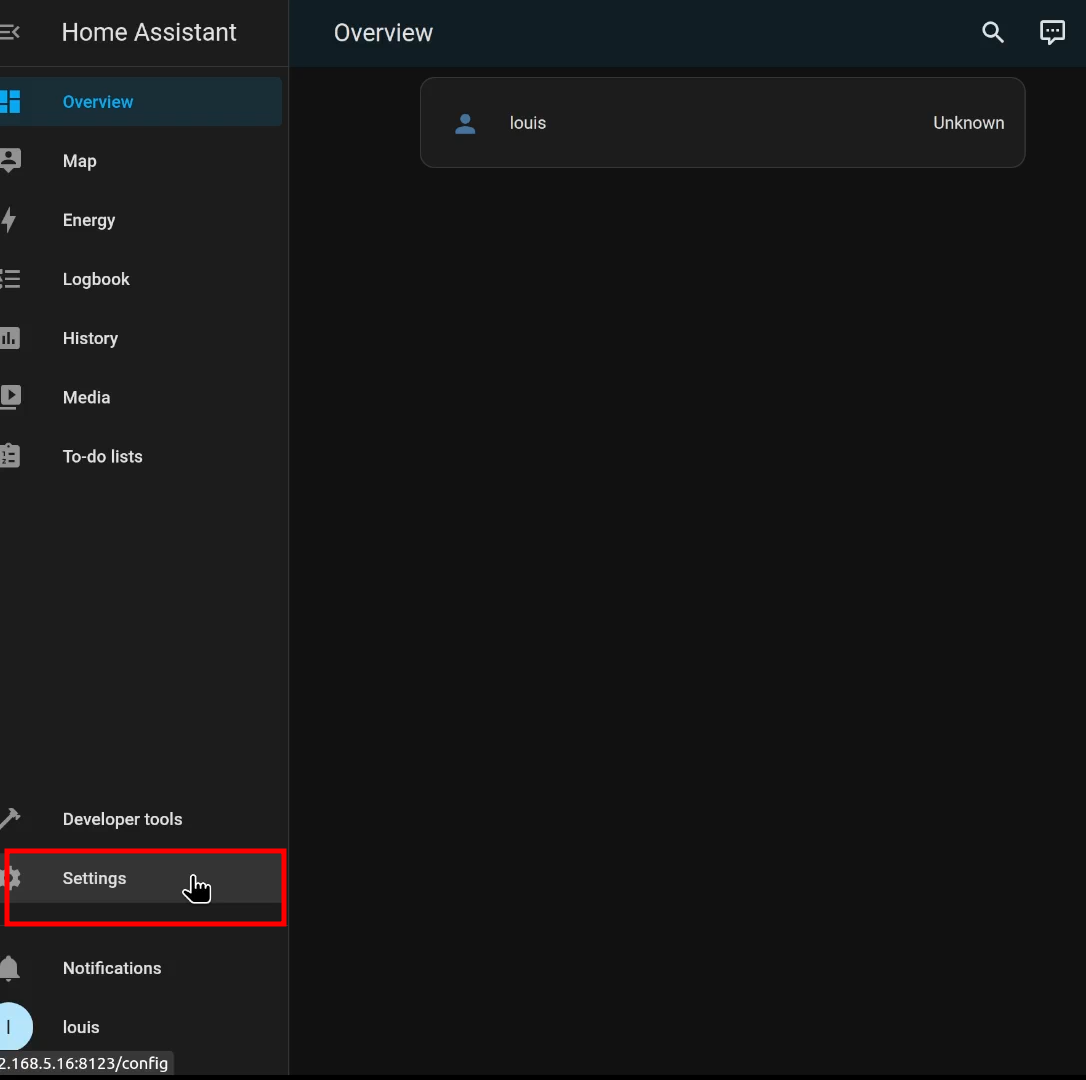Click the Overview dashboard icon
Screen dimensions: 1086x1080
tap(10, 102)
